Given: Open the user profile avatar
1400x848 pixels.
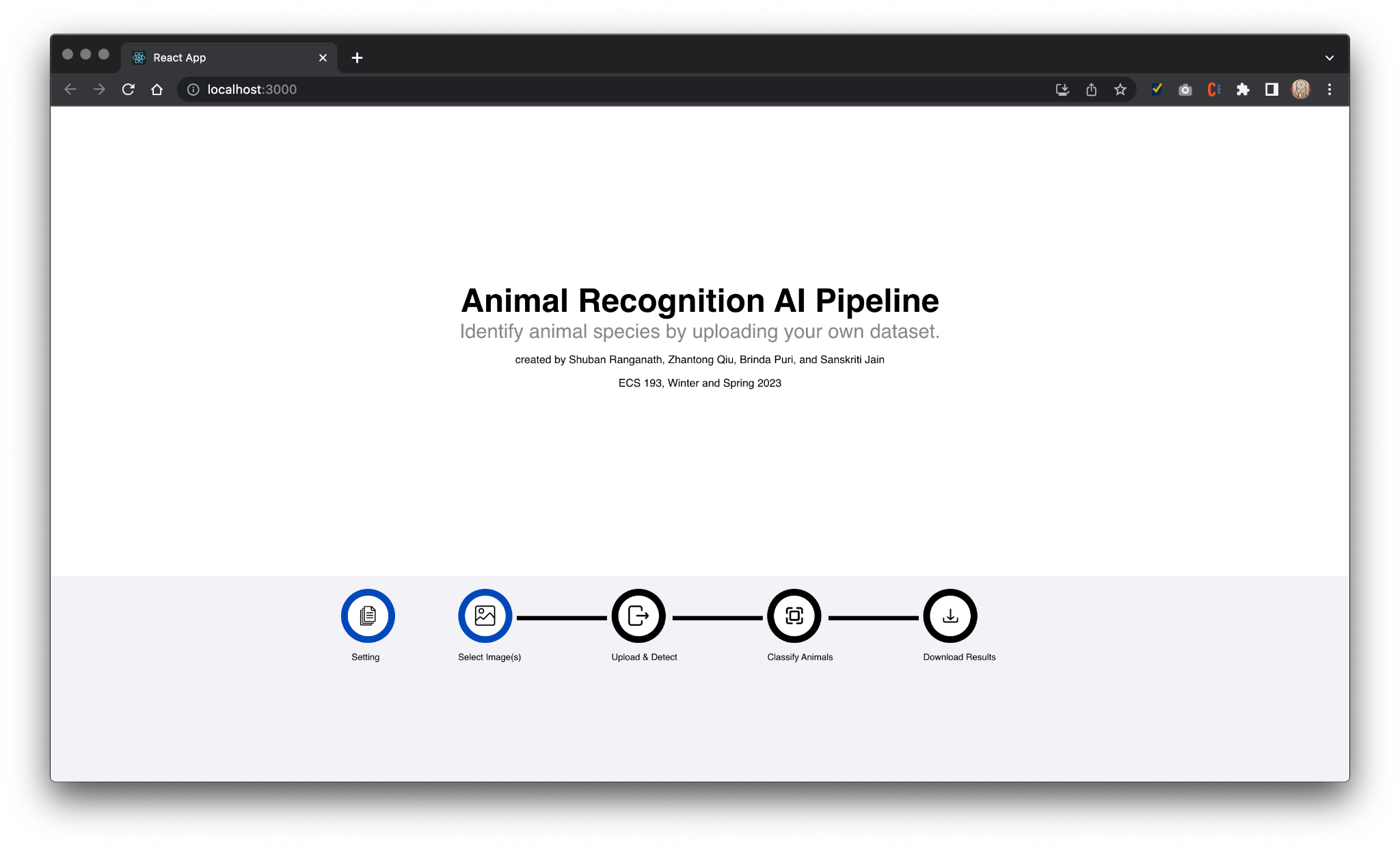Looking at the screenshot, I should (x=1300, y=90).
